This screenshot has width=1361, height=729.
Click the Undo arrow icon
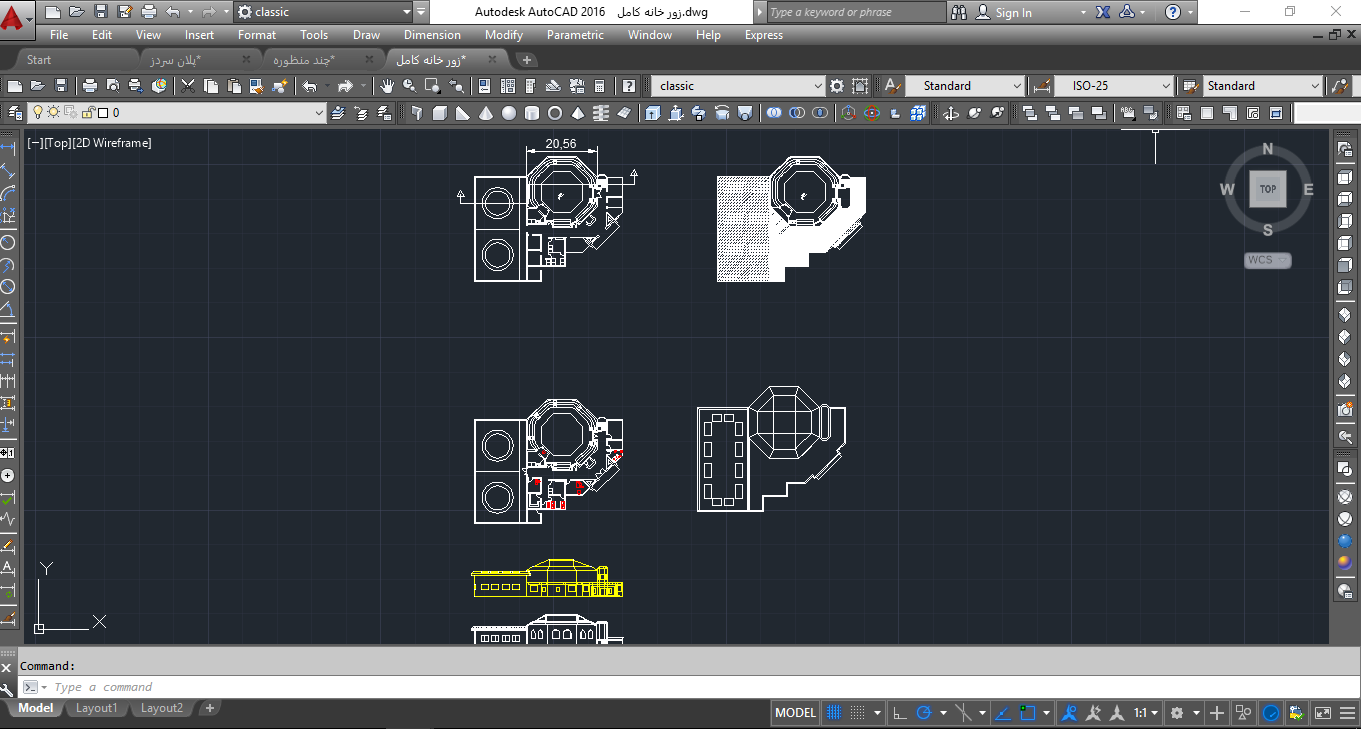click(310, 86)
